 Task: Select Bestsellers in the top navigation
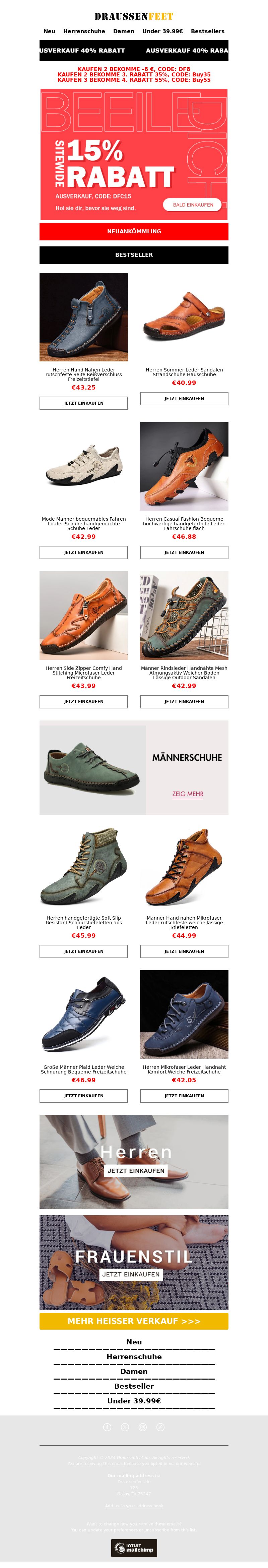tap(207, 31)
